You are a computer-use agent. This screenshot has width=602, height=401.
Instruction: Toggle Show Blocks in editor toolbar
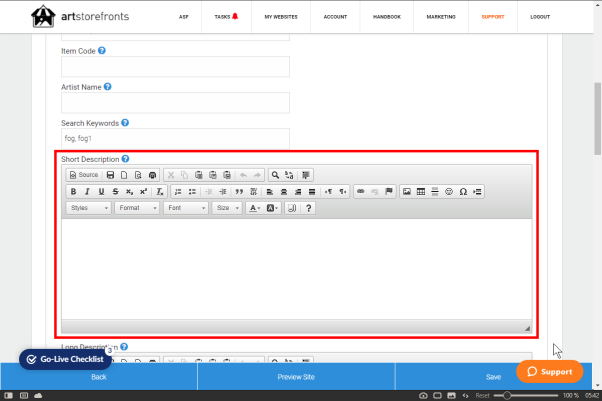(292, 208)
